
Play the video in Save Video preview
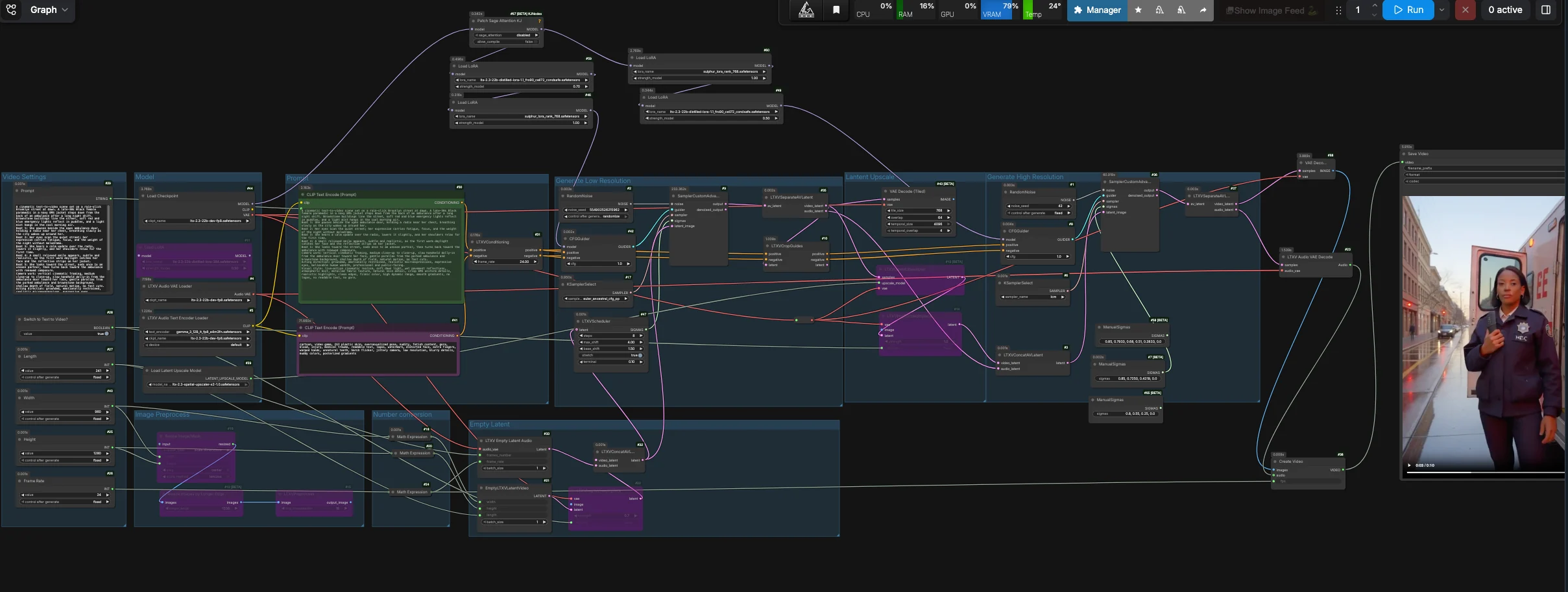1409,465
